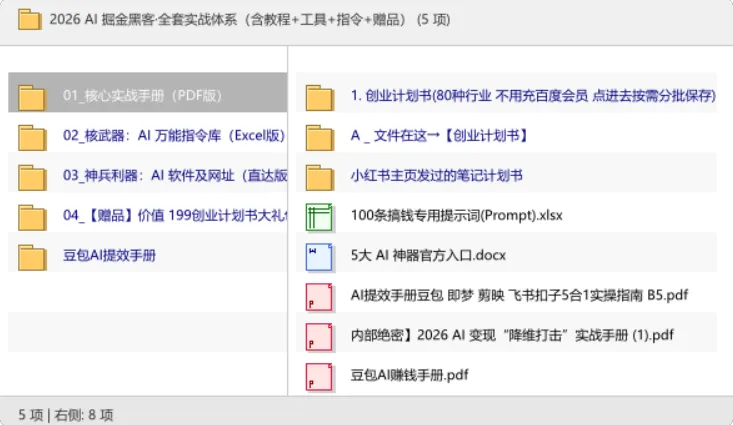Image resolution: width=733 pixels, height=425 pixels.
Task: Click folder icon beside 01_核心实战手册 (PDF版)
Action: point(32,98)
